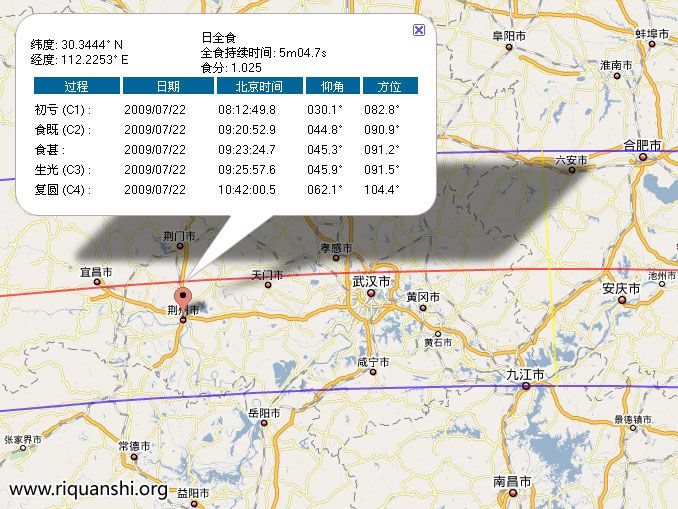Click the 日期 column header
Image resolution: width=678 pixels, height=509 pixels.
(168, 86)
